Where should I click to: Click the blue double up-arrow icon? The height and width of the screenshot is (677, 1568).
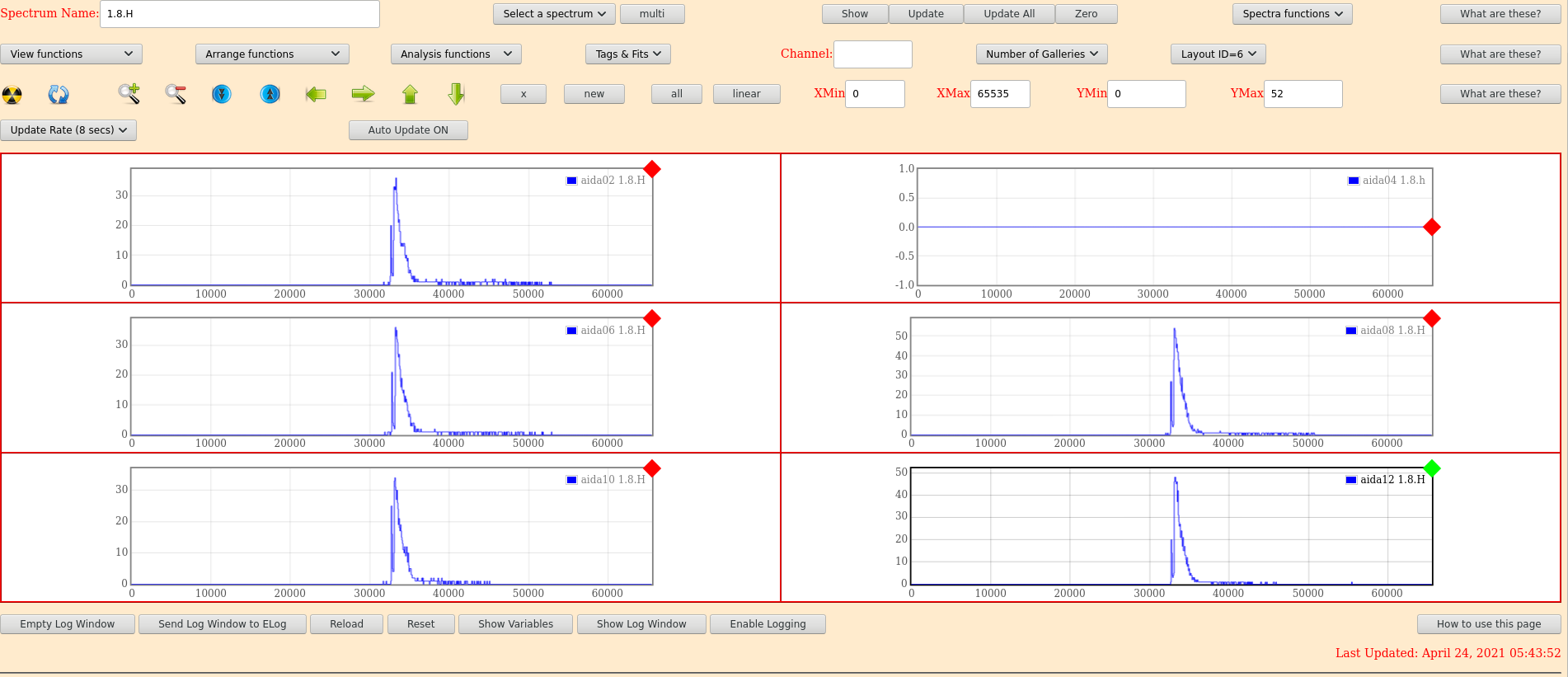coord(270,94)
